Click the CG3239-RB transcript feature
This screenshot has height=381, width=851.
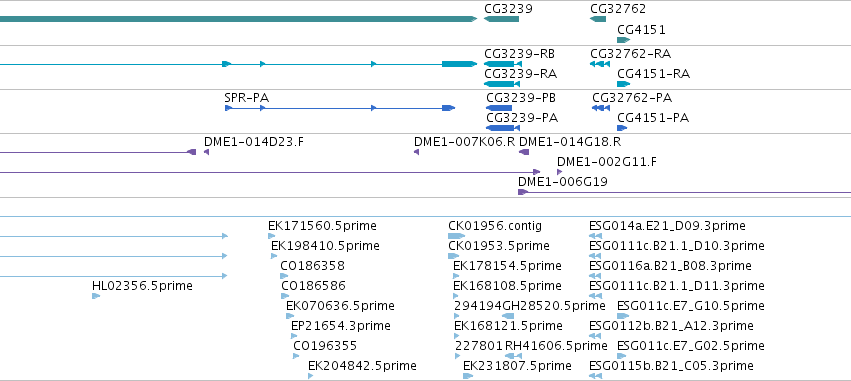click(x=503, y=64)
